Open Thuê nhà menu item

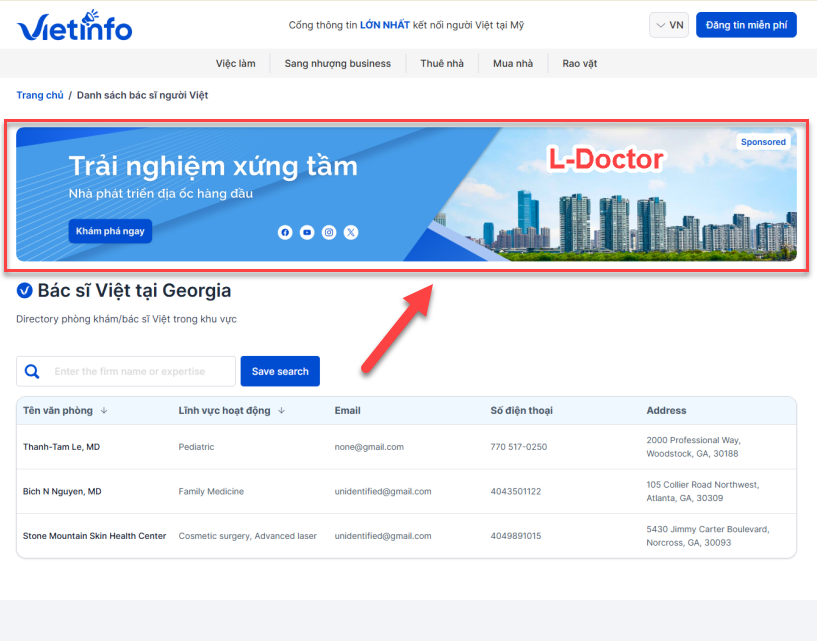442,64
